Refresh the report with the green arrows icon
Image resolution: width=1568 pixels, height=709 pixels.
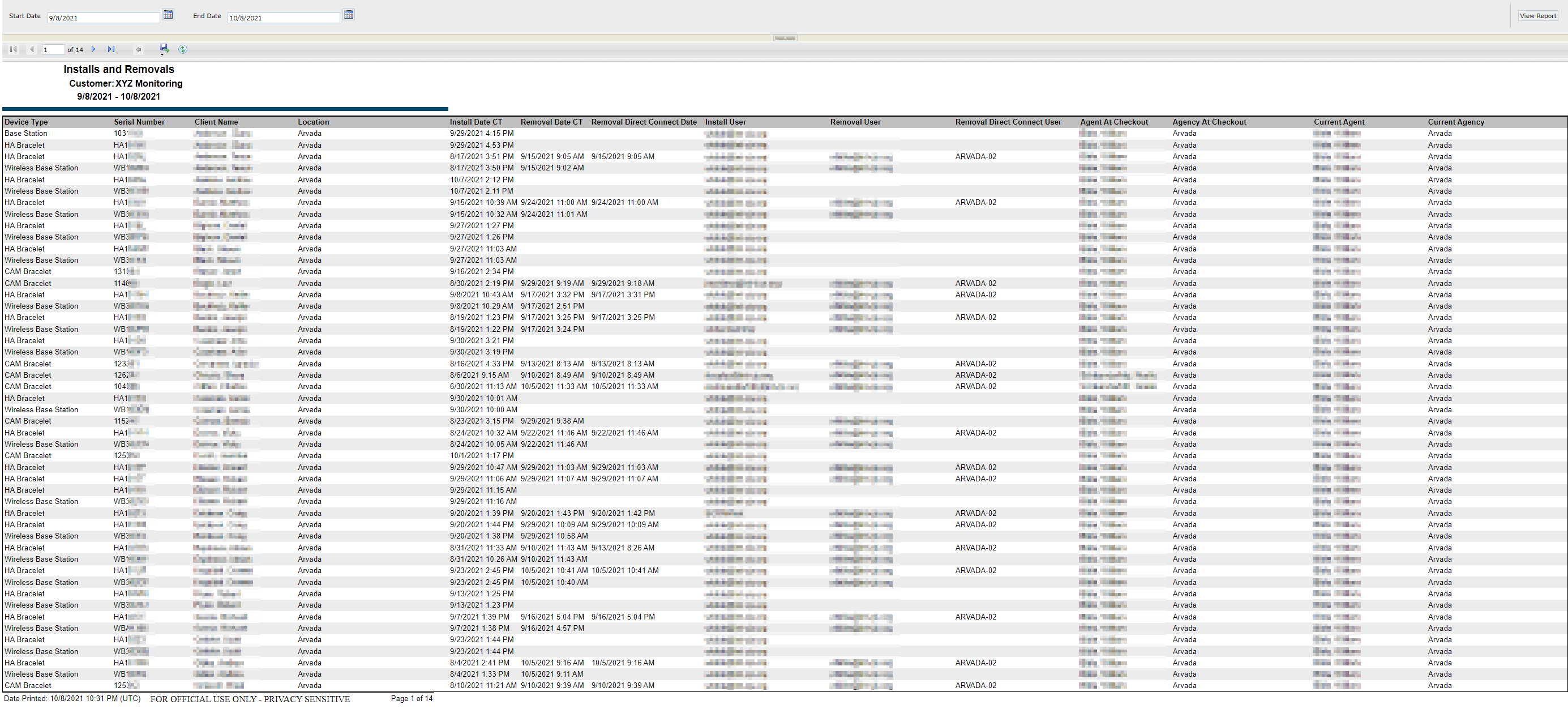(x=183, y=49)
